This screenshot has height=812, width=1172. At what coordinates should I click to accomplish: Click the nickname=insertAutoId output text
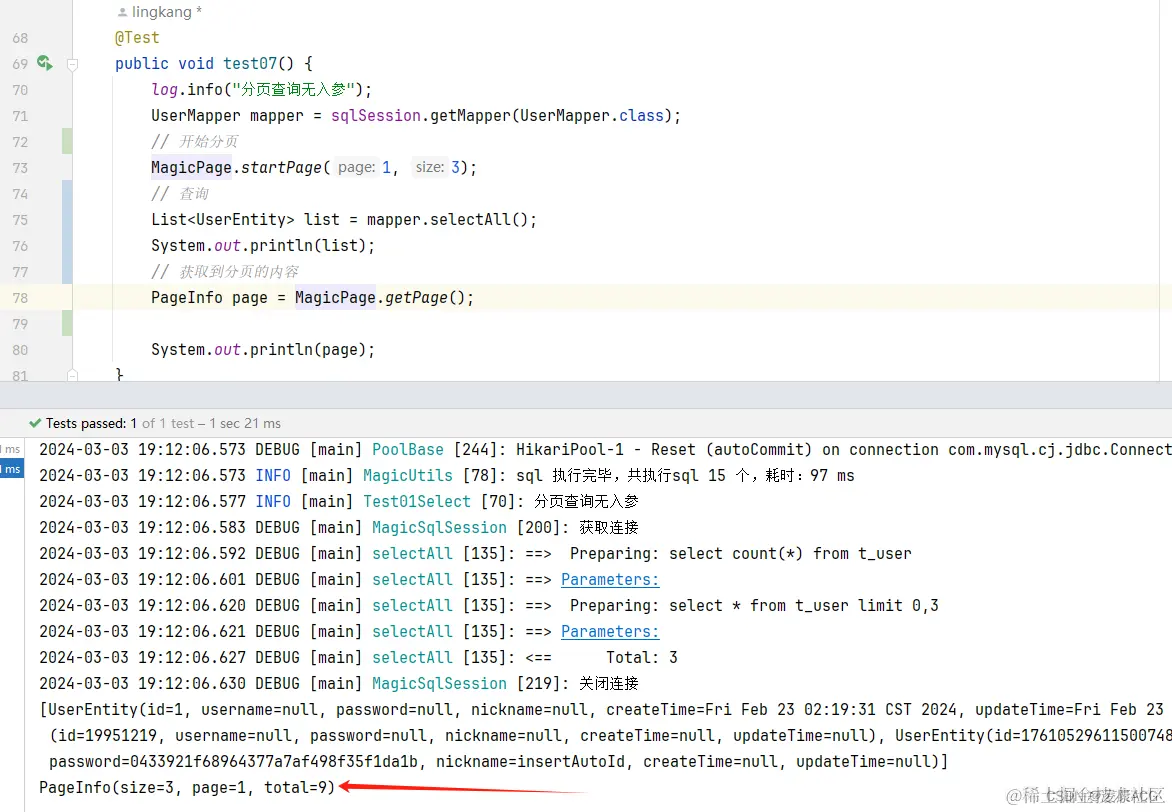coord(530,762)
